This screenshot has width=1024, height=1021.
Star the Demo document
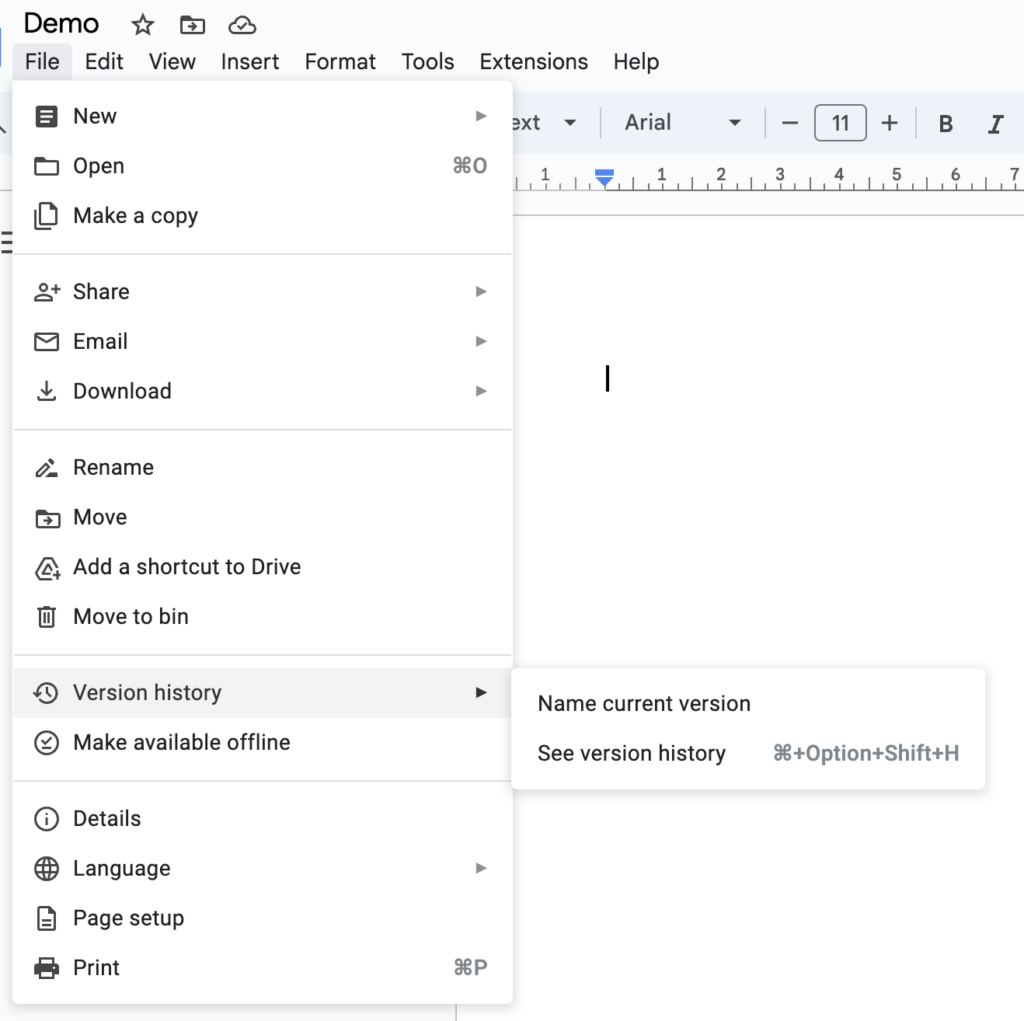[143, 25]
